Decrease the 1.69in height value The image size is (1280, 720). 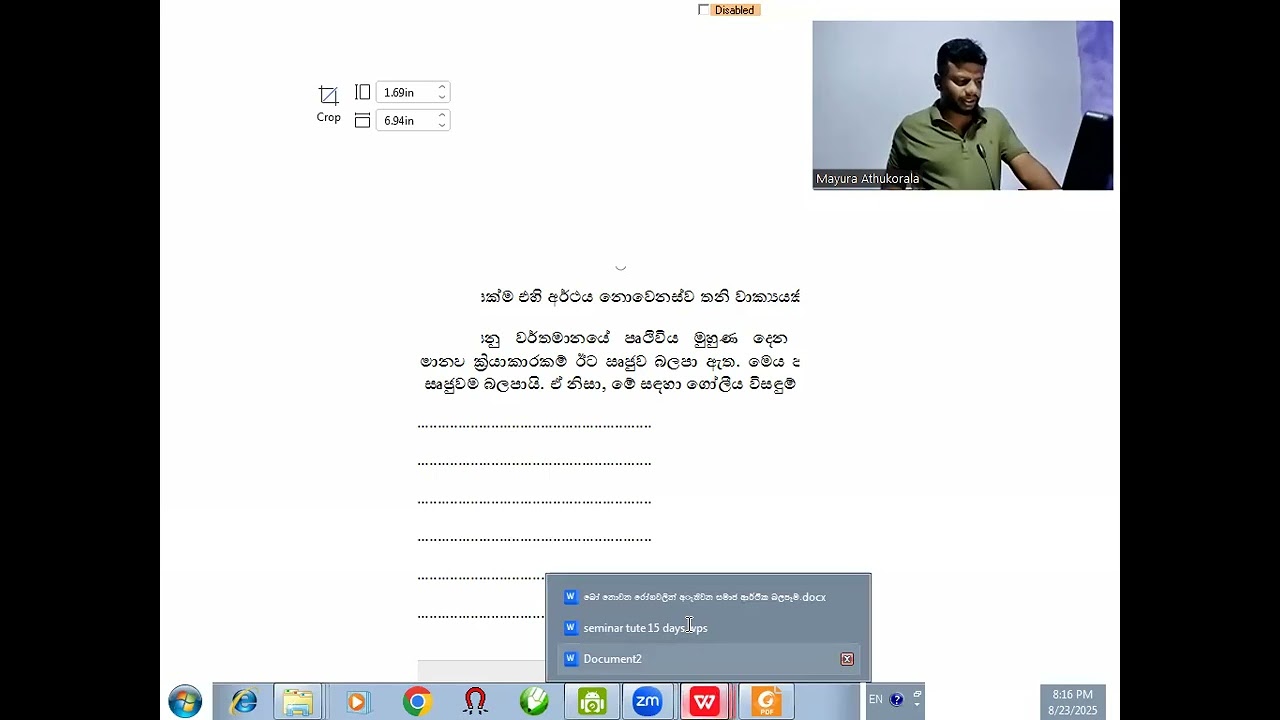(442, 97)
